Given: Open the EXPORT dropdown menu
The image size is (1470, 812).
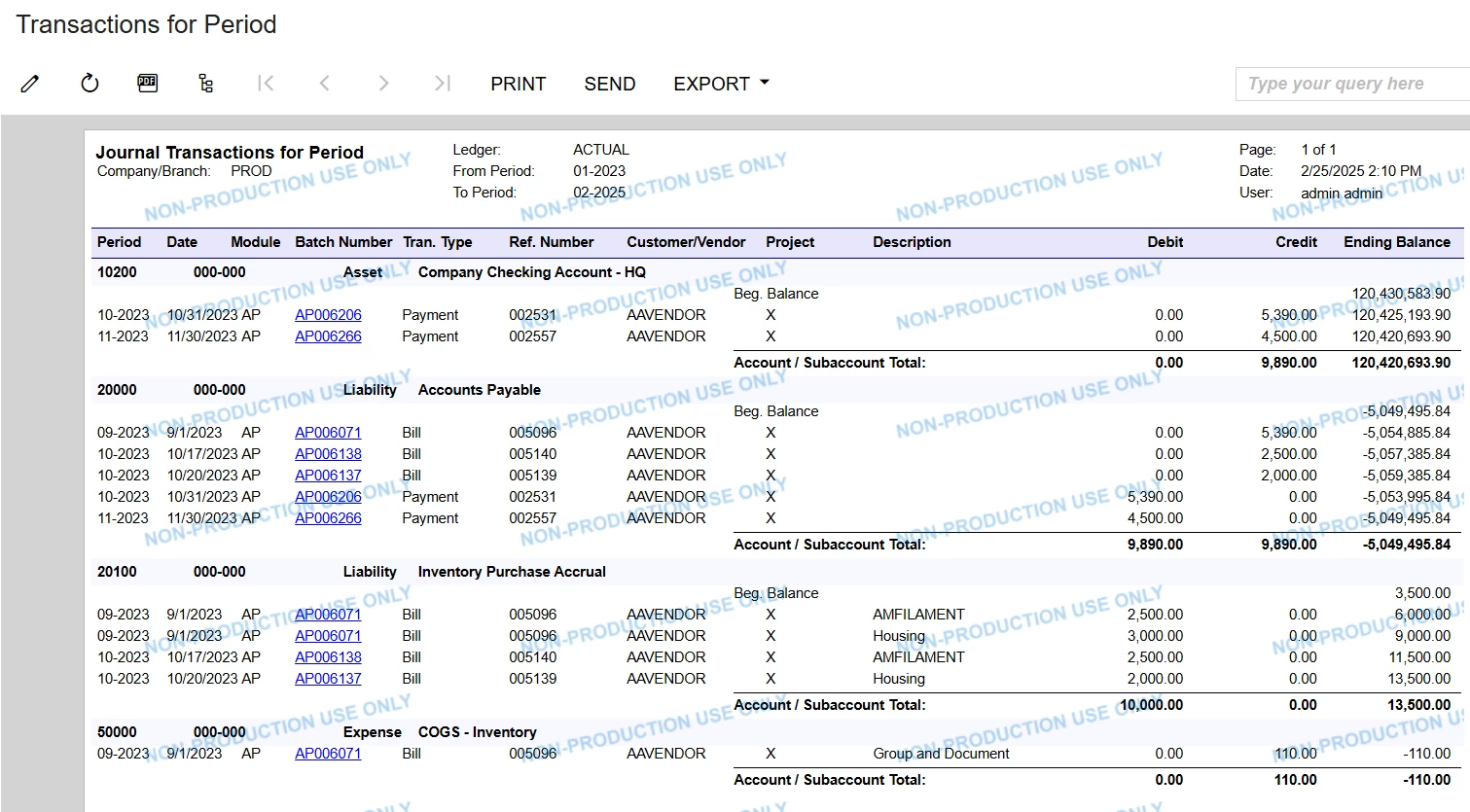Looking at the screenshot, I should [721, 84].
